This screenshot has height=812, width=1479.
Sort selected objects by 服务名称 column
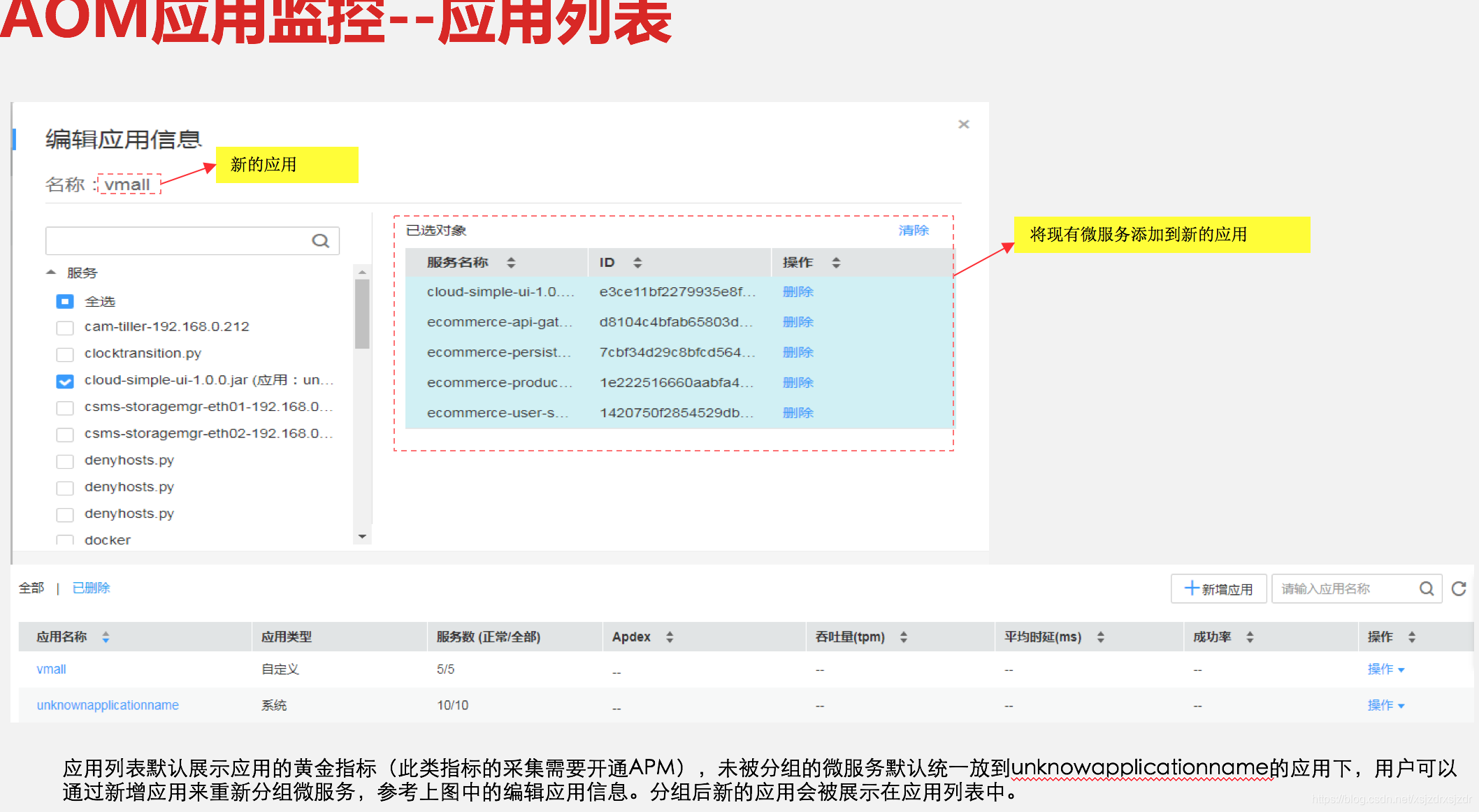click(x=511, y=263)
